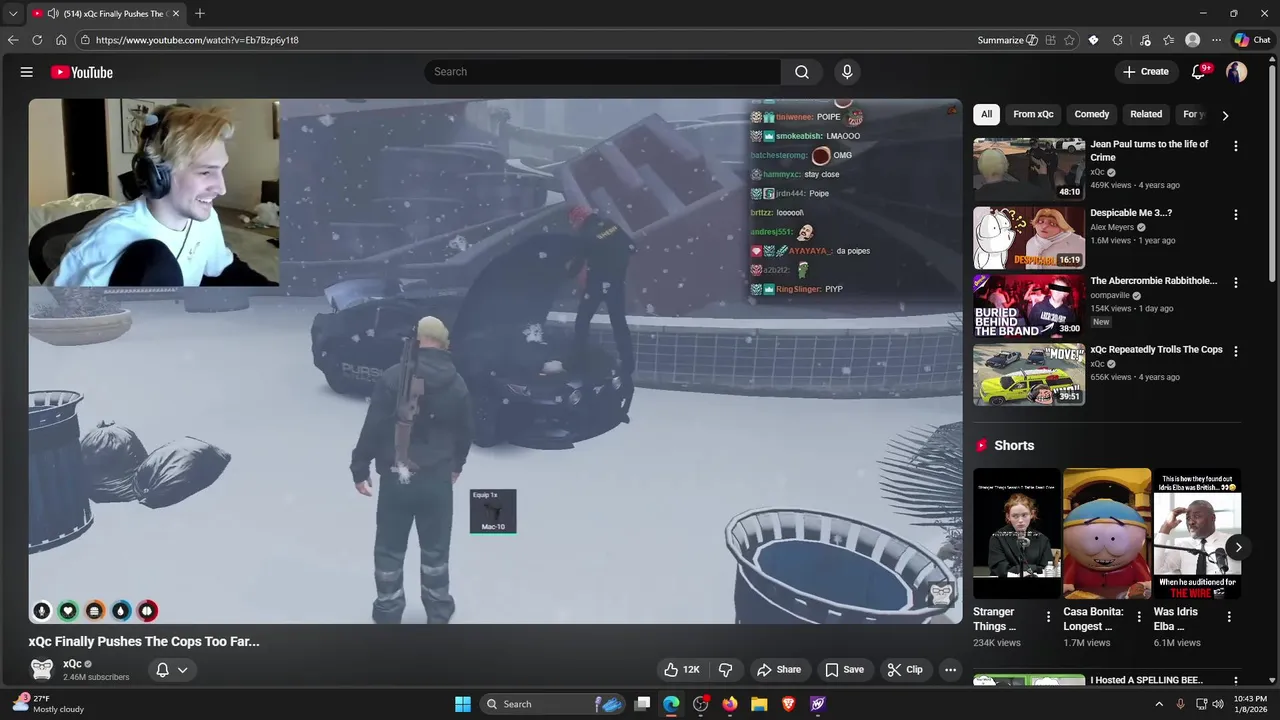The width and height of the screenshot is (1280, 720).
Task: Click the address bar URL
Action: click(x=197, y=40)
